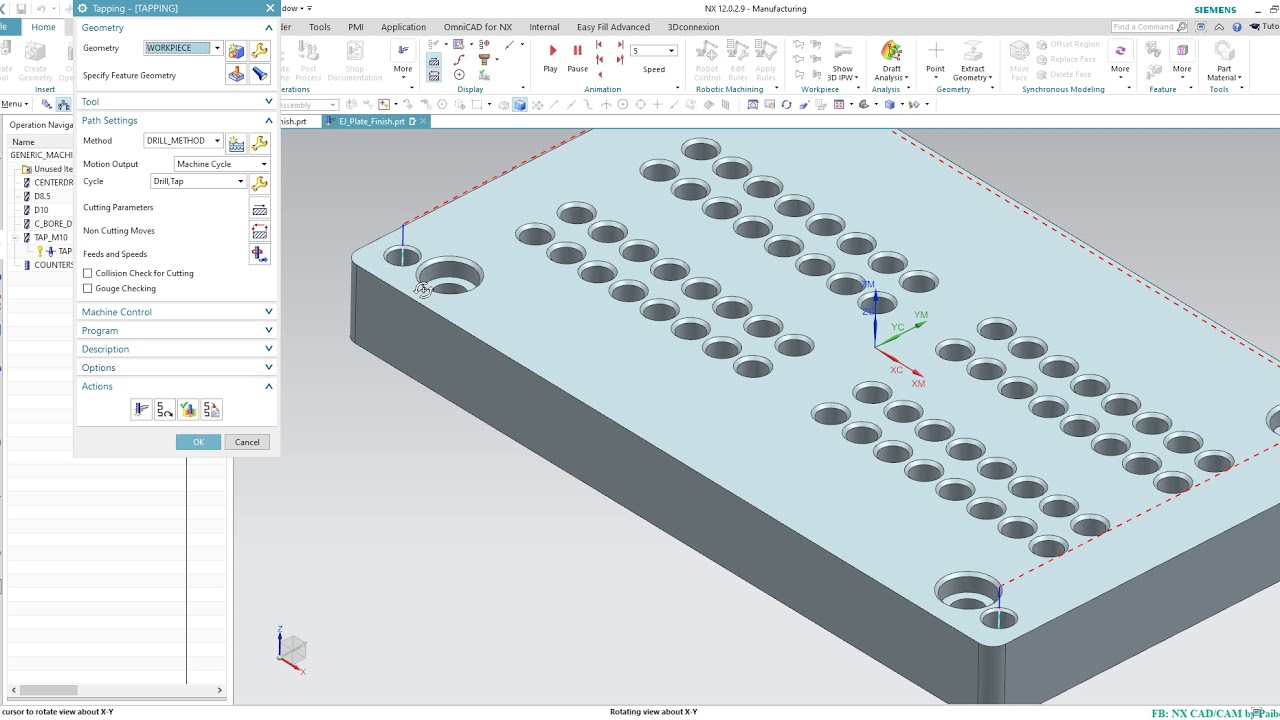Edit DRILL_METHOD with the wrench icon
Screen dimensions: 1280x720
click(260, 143)
